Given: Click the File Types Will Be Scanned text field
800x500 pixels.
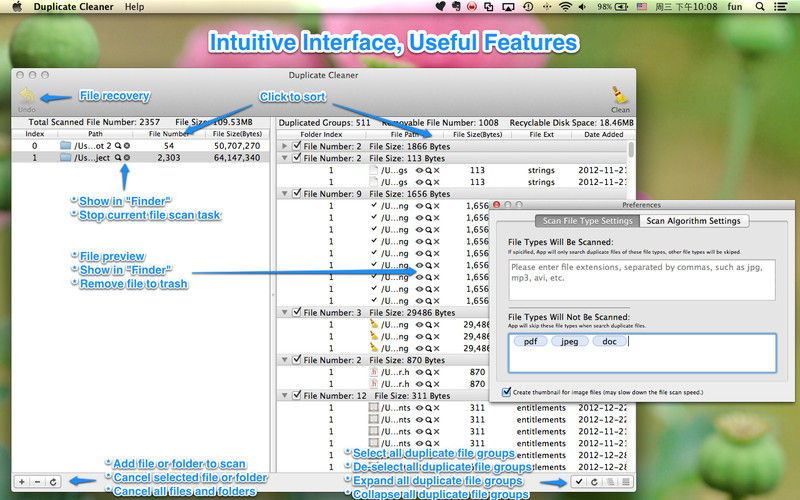Looking at the screenshot, I should (x=642, y=280).
